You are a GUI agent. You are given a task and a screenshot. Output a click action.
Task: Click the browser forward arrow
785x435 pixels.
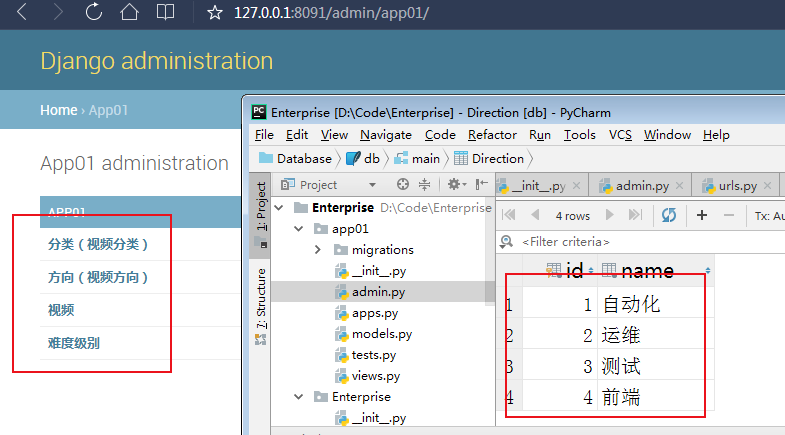click(58, 12)
